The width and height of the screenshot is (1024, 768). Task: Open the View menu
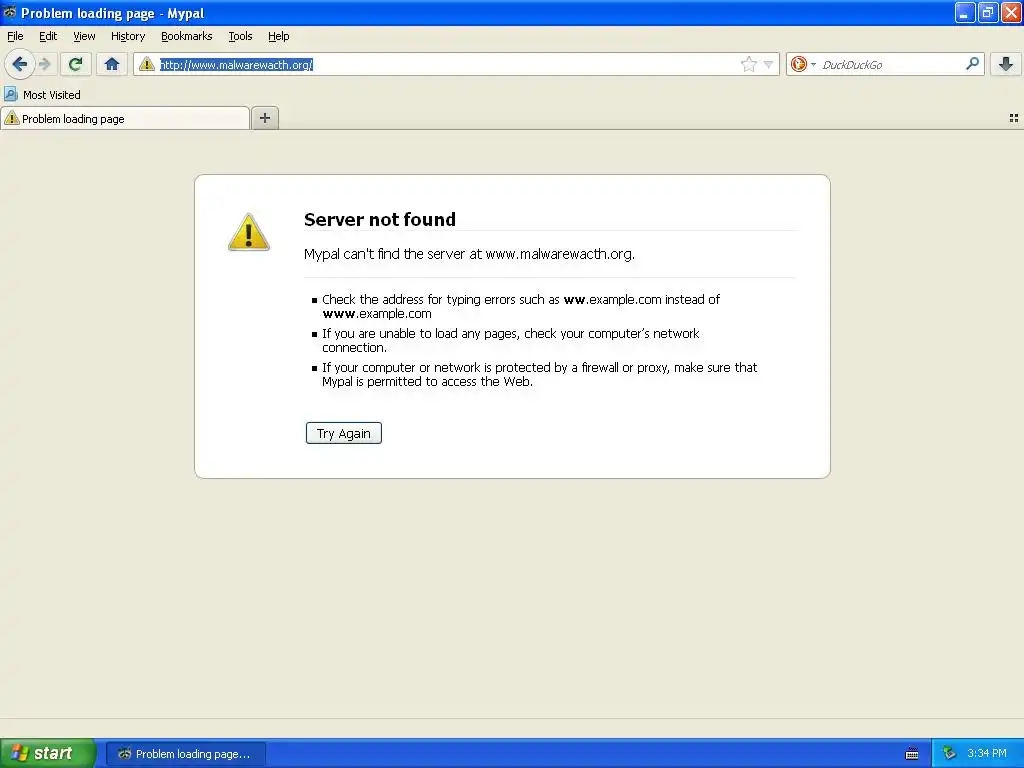click(84, 36)
